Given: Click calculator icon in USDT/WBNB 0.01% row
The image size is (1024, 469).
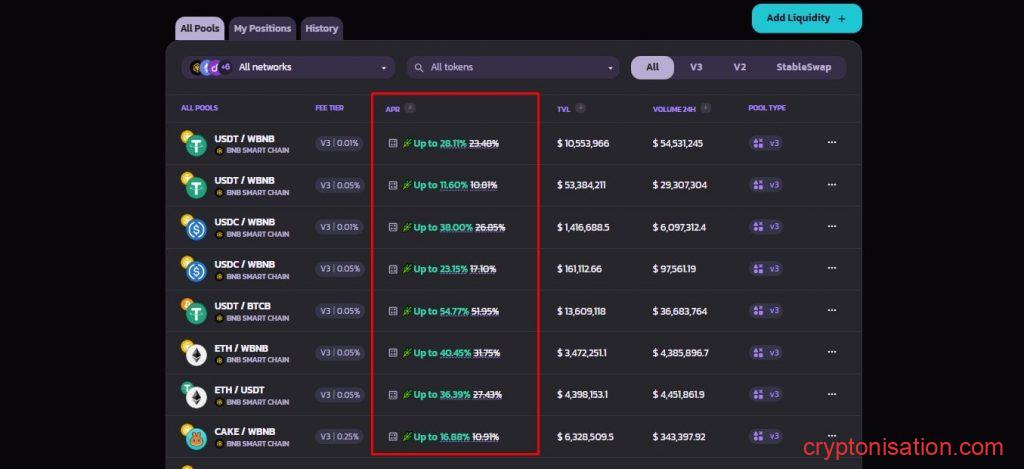Looking at the screenshot, I should point(393,143).
